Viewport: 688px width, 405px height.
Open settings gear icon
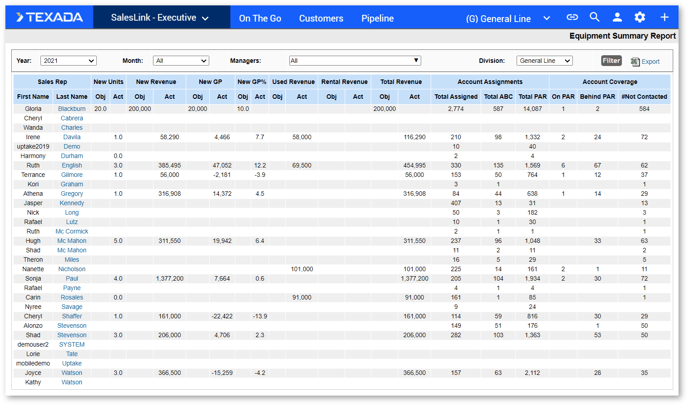[640, 18]
